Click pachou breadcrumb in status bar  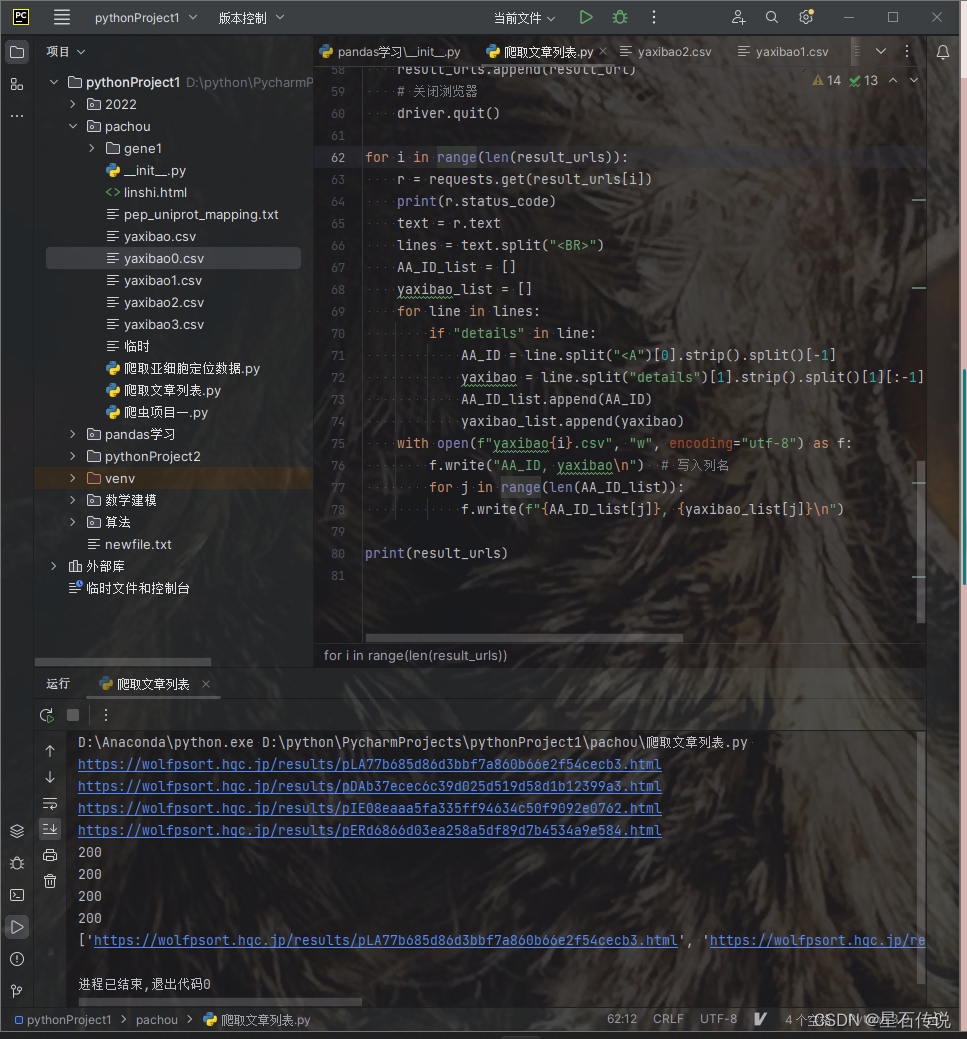pos(156,1020)
